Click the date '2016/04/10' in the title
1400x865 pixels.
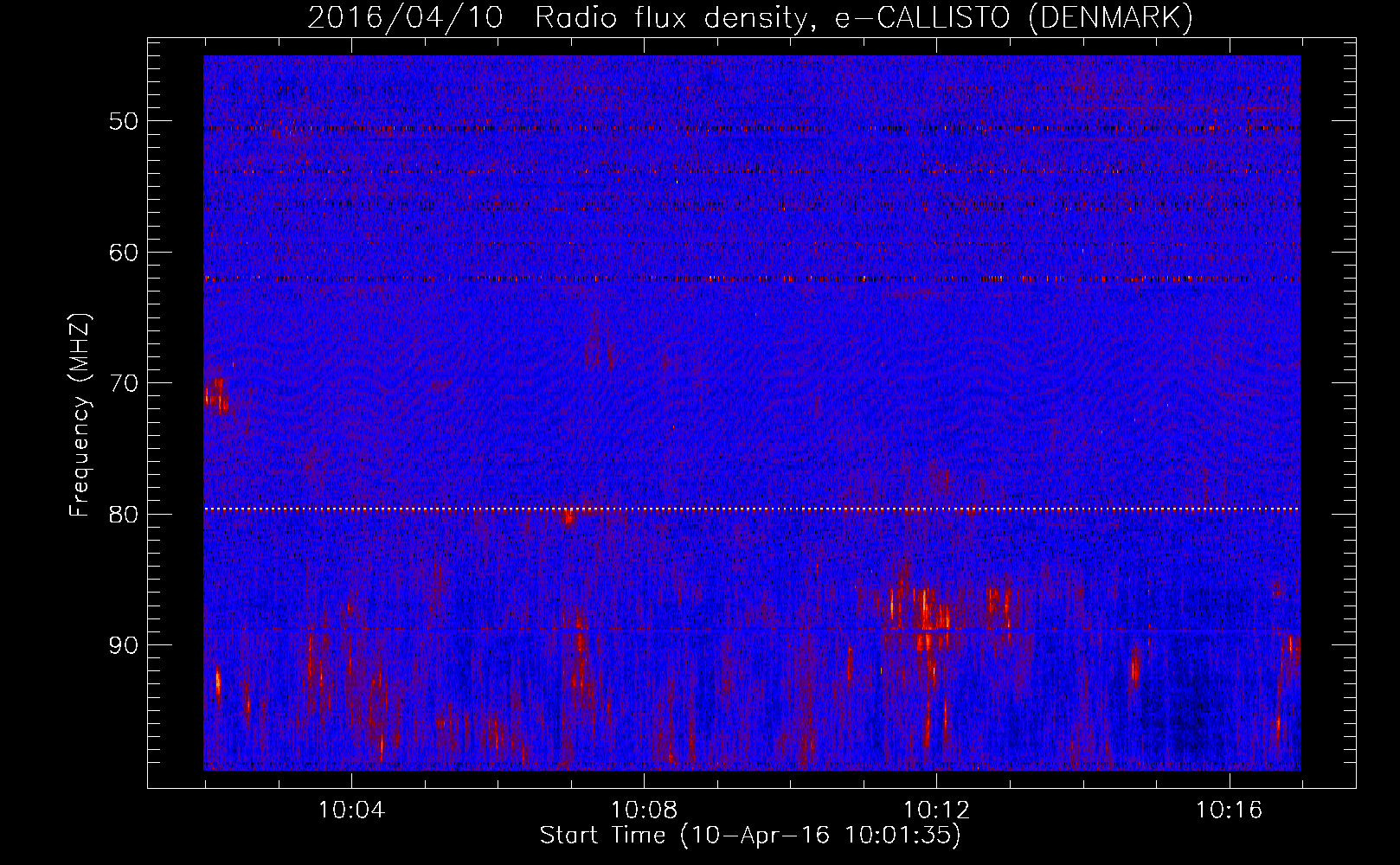click(405, 17)
